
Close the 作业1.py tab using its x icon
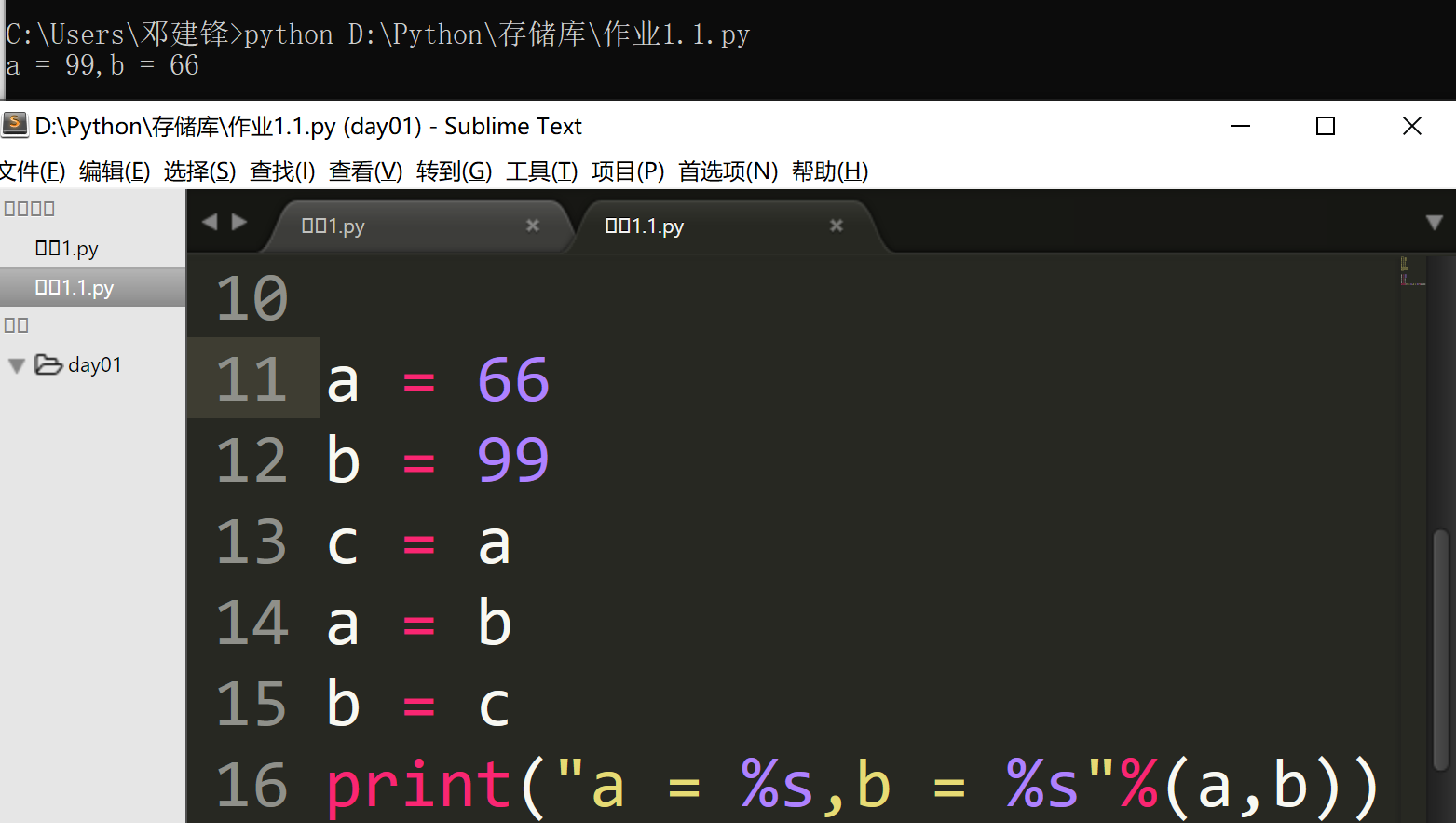pos(532,226)
